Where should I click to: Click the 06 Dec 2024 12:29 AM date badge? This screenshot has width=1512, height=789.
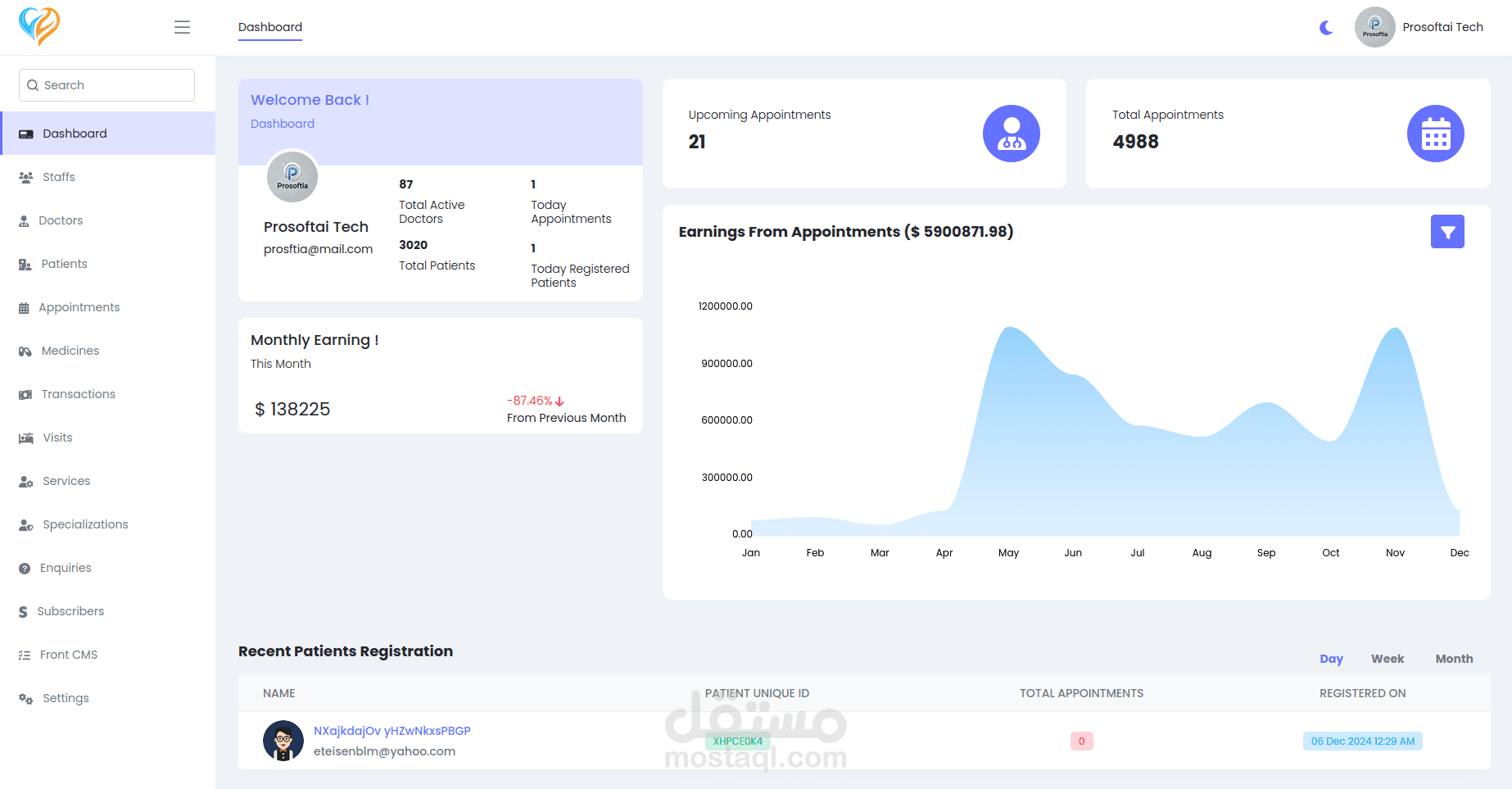pos(1363,741)
